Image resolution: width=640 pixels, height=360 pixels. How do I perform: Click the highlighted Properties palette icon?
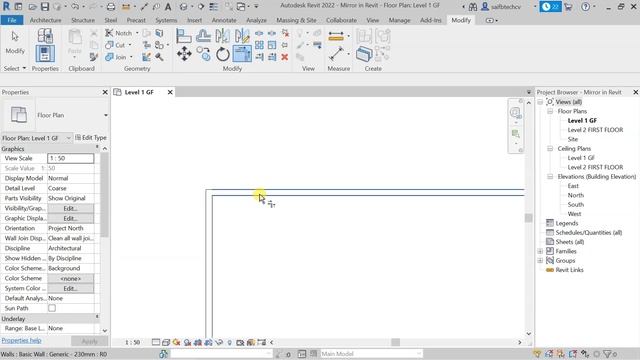[45, 54]
